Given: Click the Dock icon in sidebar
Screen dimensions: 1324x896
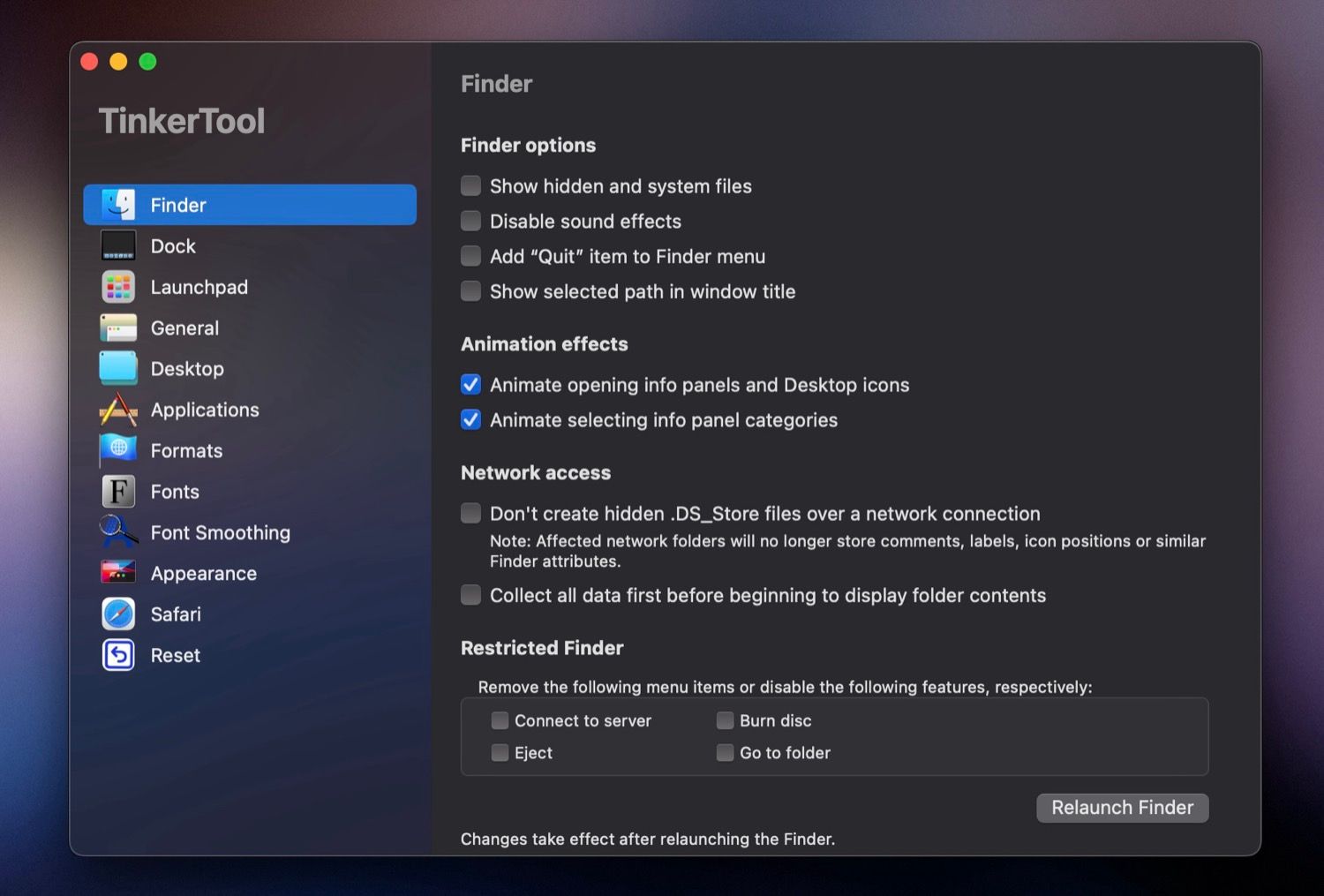Looking at the screenshot, I should click(x=118, y=245).
